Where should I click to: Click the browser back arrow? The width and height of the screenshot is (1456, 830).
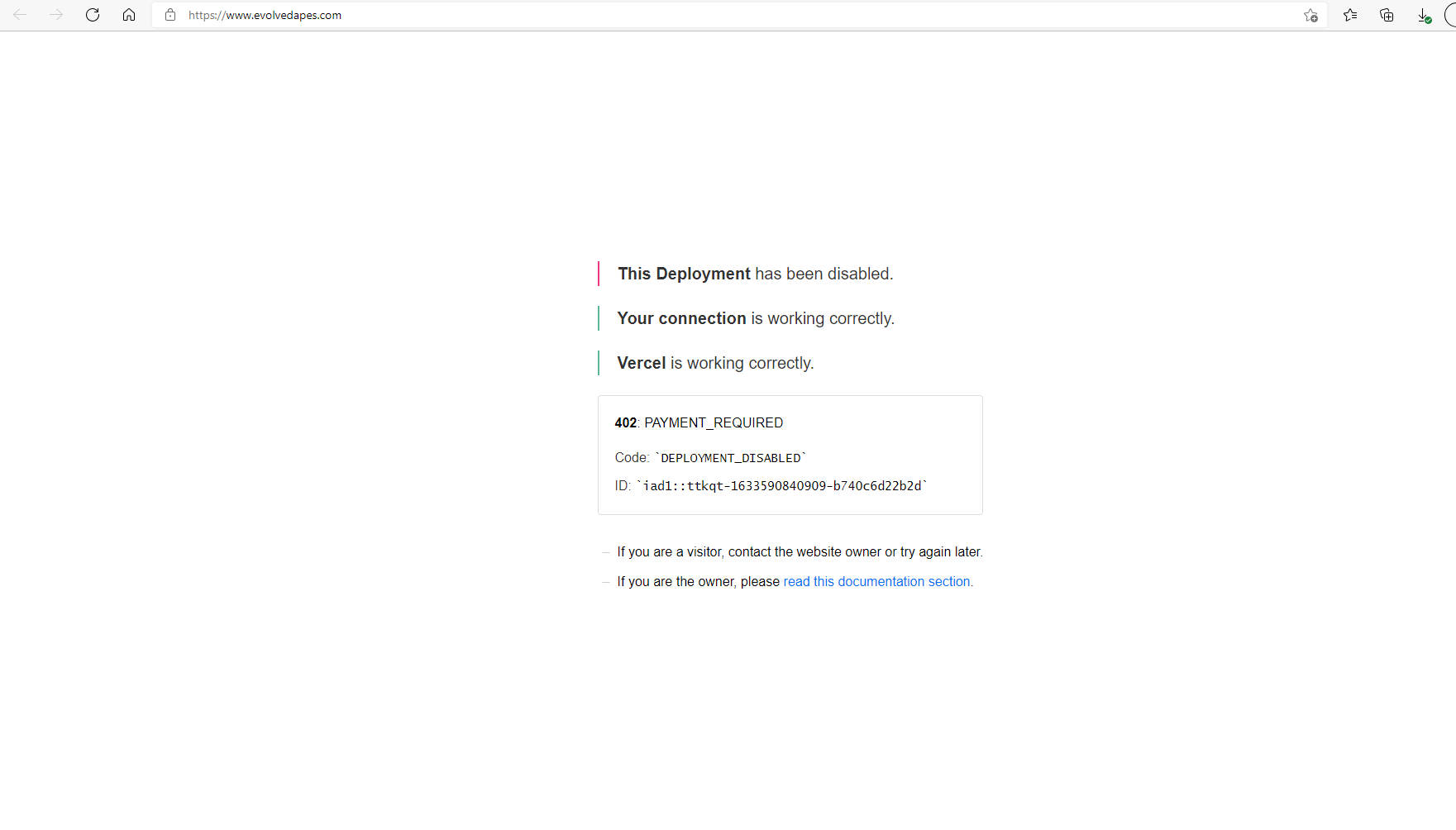pos(20,15)
